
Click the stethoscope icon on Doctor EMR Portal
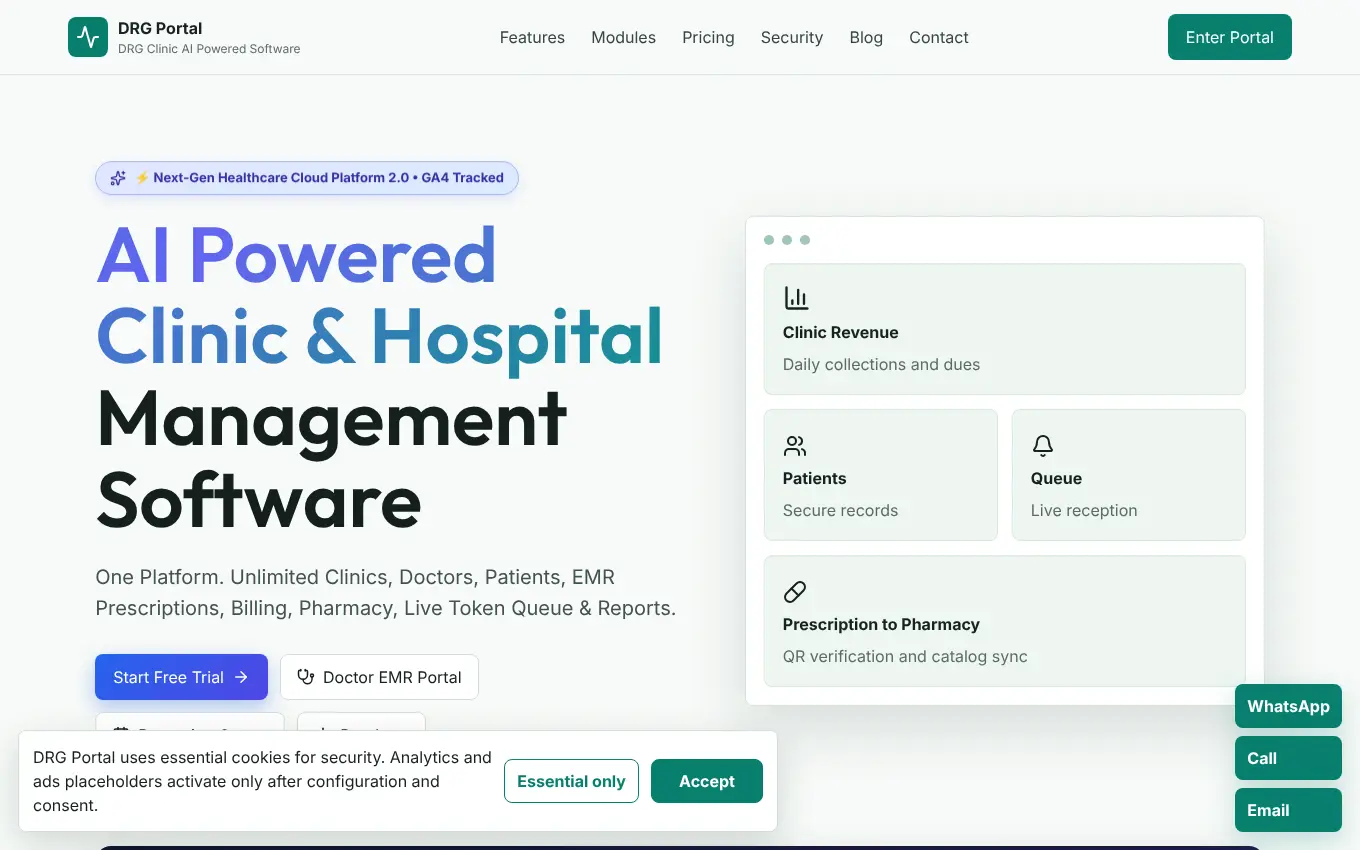coord(306,677)
